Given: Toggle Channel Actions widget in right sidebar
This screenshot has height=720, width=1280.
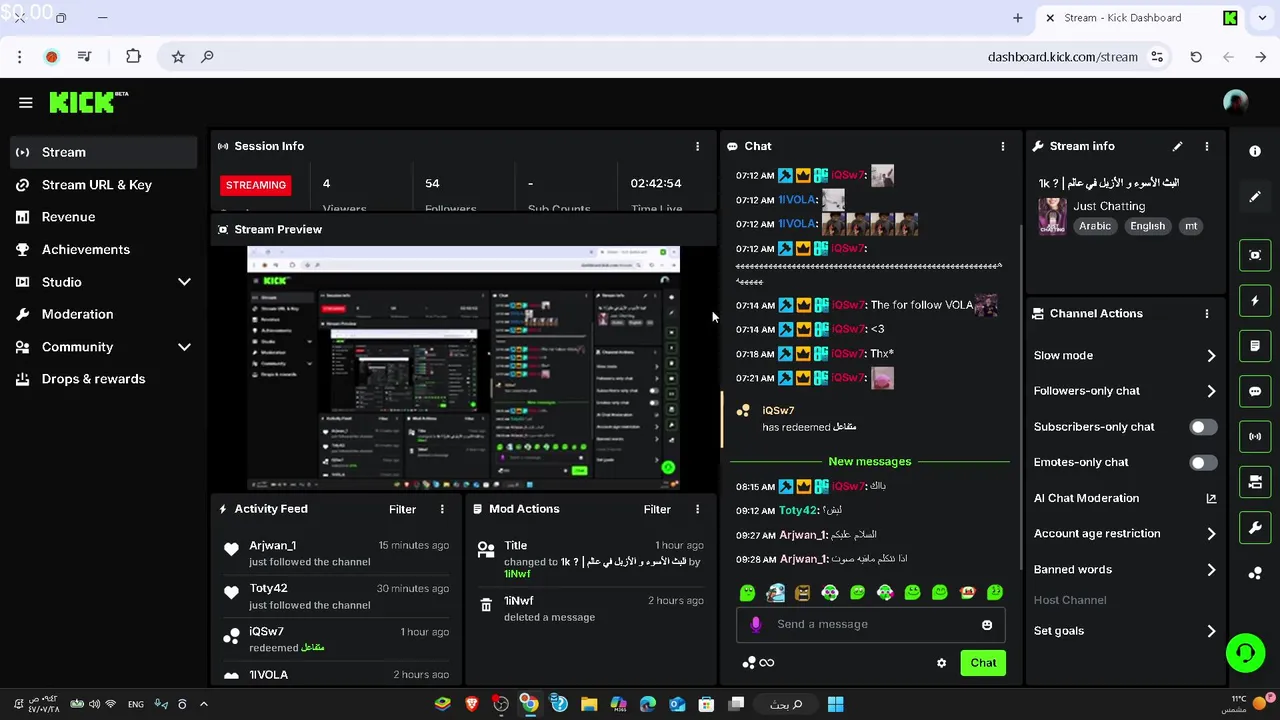Looking at the screenshot, I should pyautogui.click(x=1255, y=482).
